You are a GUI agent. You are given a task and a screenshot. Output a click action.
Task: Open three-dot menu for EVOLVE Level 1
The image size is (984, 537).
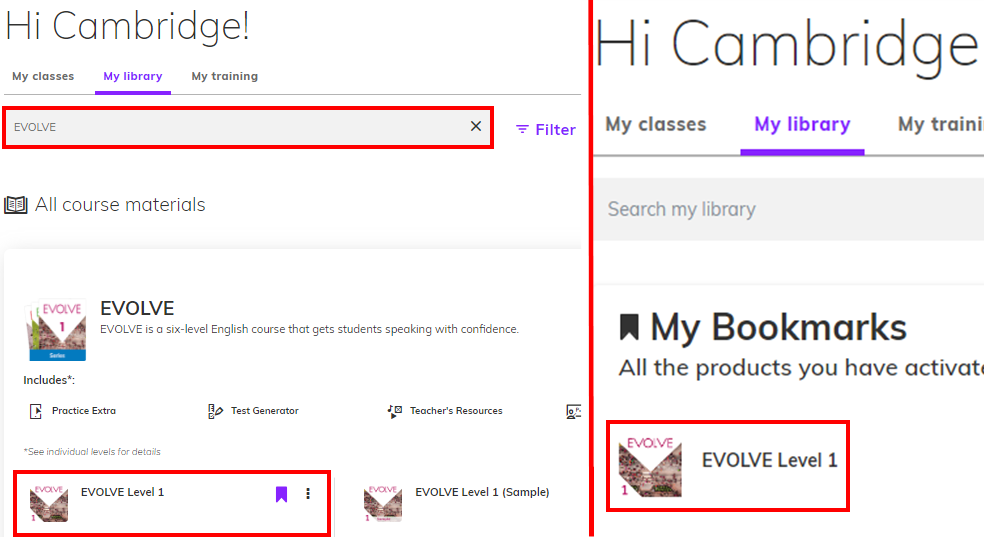pos(308,494)
